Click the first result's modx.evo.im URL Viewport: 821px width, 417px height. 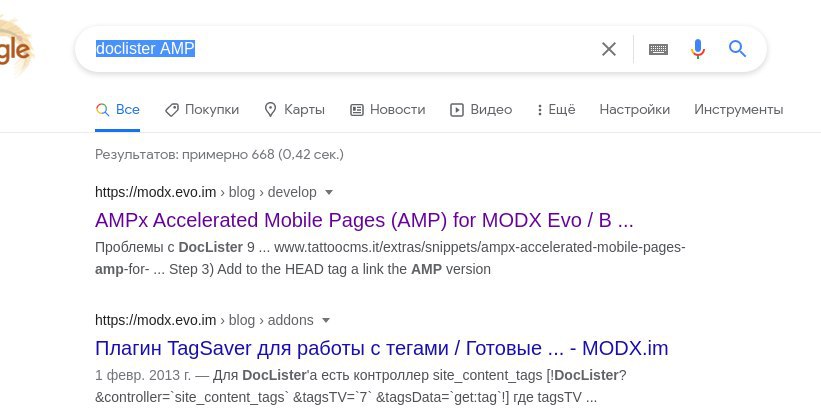coord(156,192)
